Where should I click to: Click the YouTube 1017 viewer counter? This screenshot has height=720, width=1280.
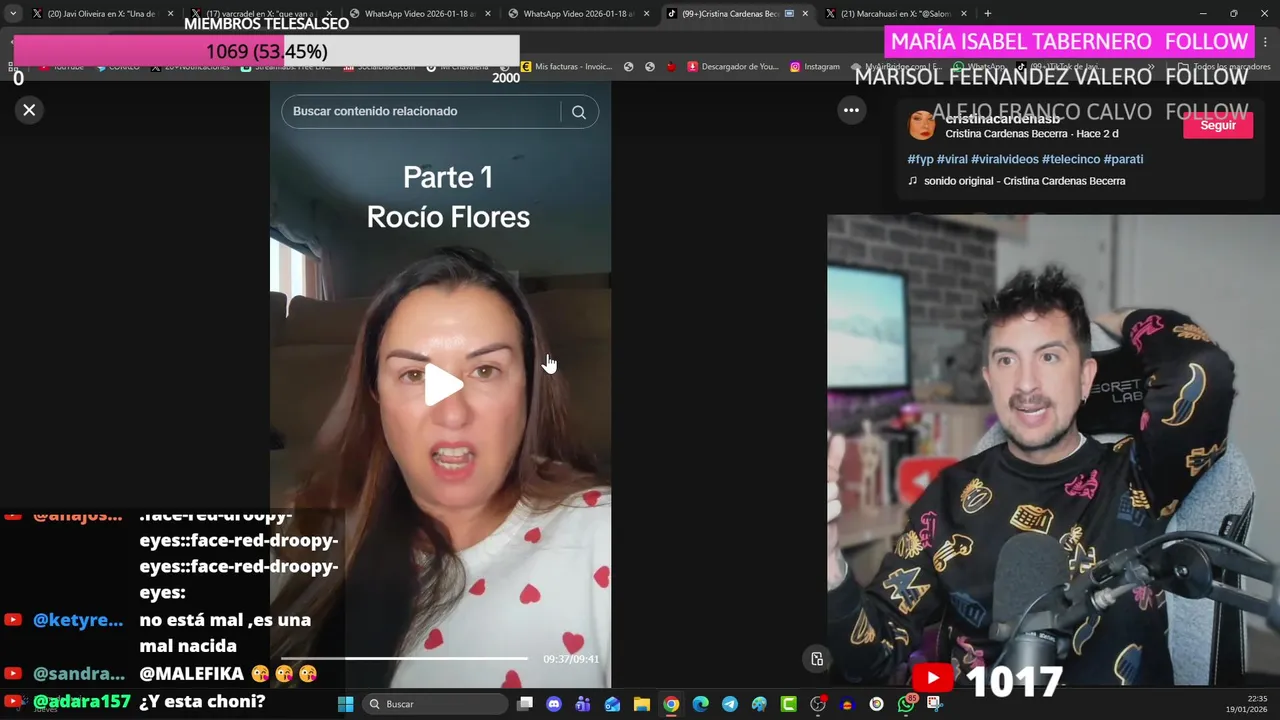(x=987, y=680)
